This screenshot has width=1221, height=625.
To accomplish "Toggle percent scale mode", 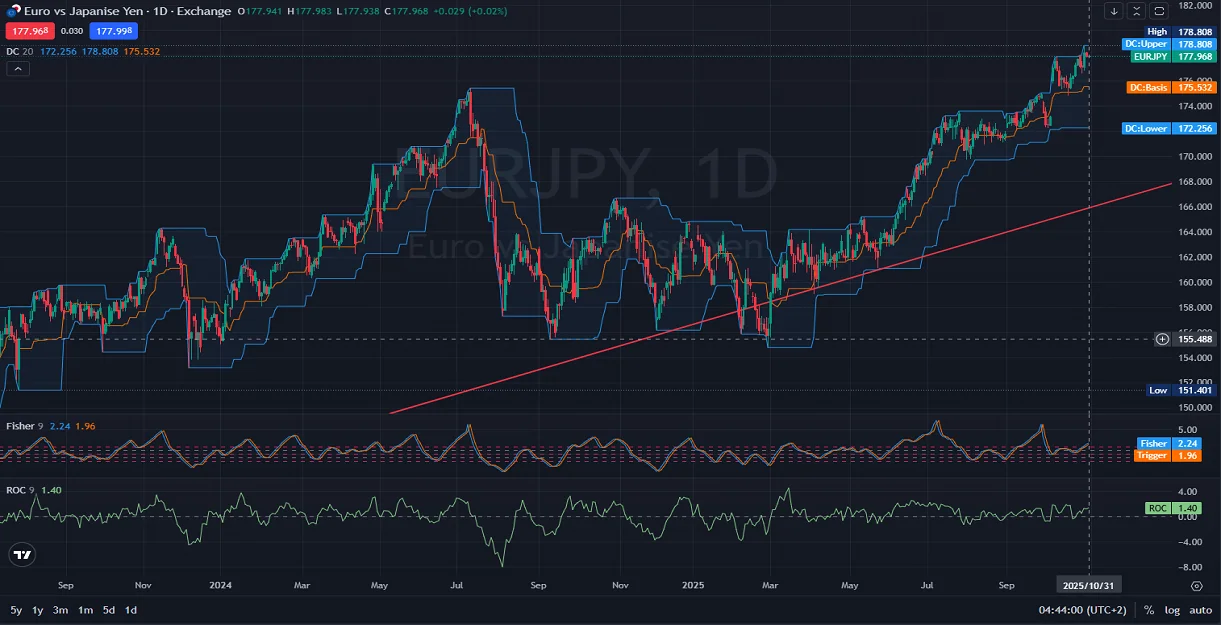I will click(1150, 610).
